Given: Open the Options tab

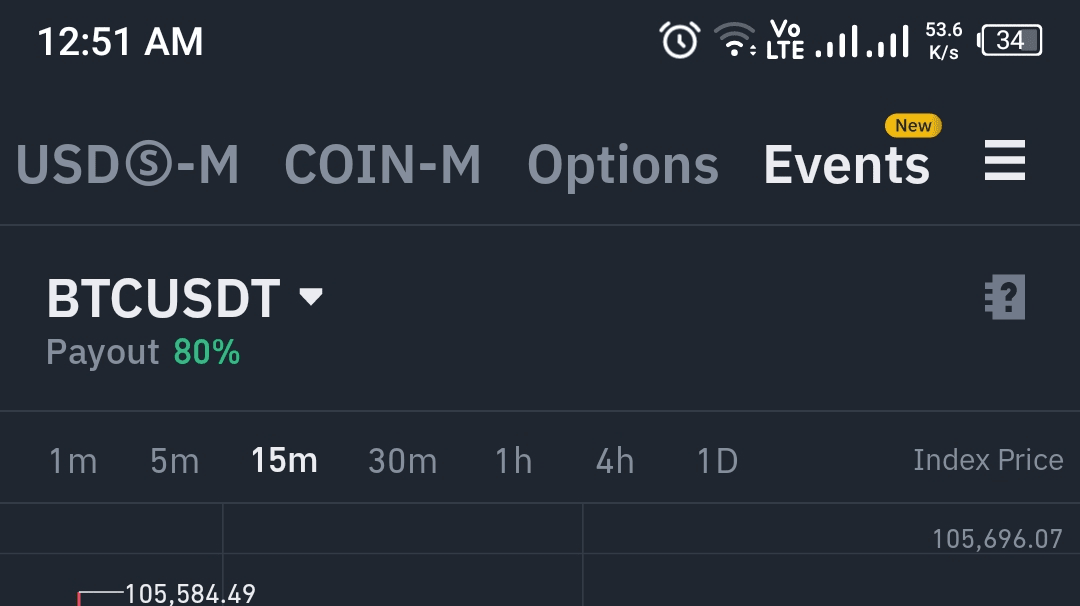Looking at the screenshot, I should tap(622, 164).
